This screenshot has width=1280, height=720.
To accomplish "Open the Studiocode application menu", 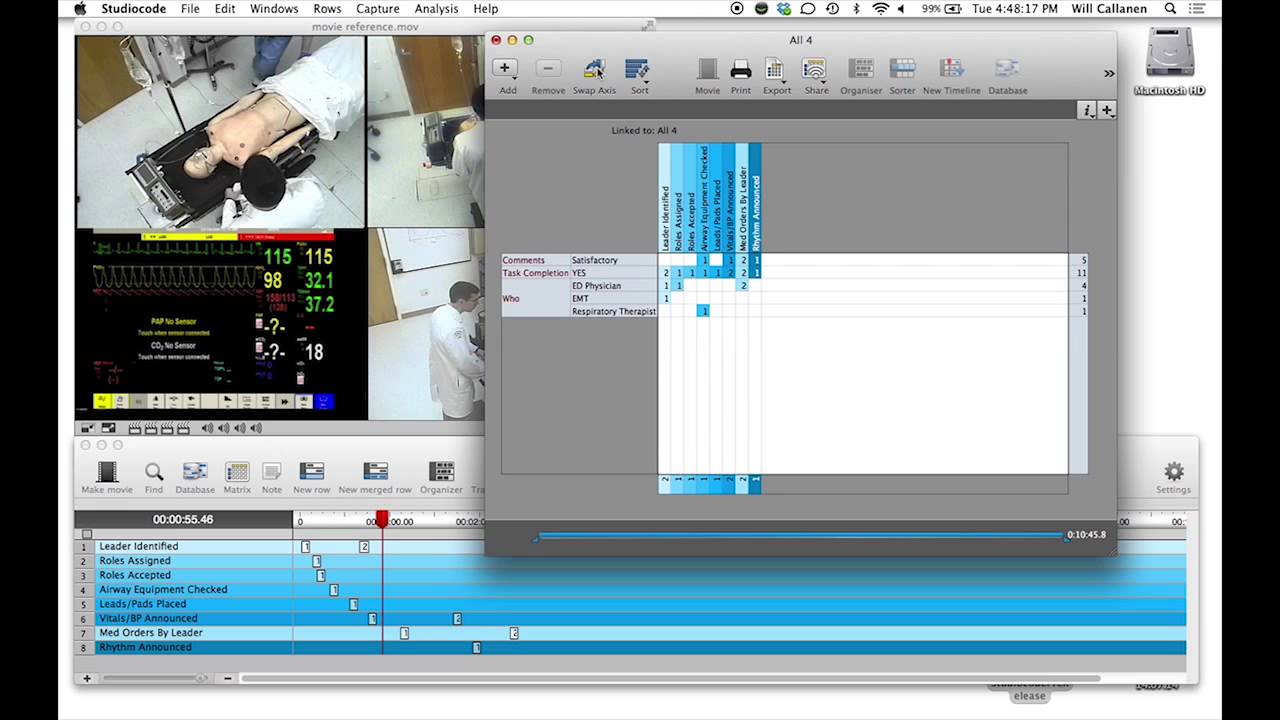I will pyautogui.click(x=133, y=9).
